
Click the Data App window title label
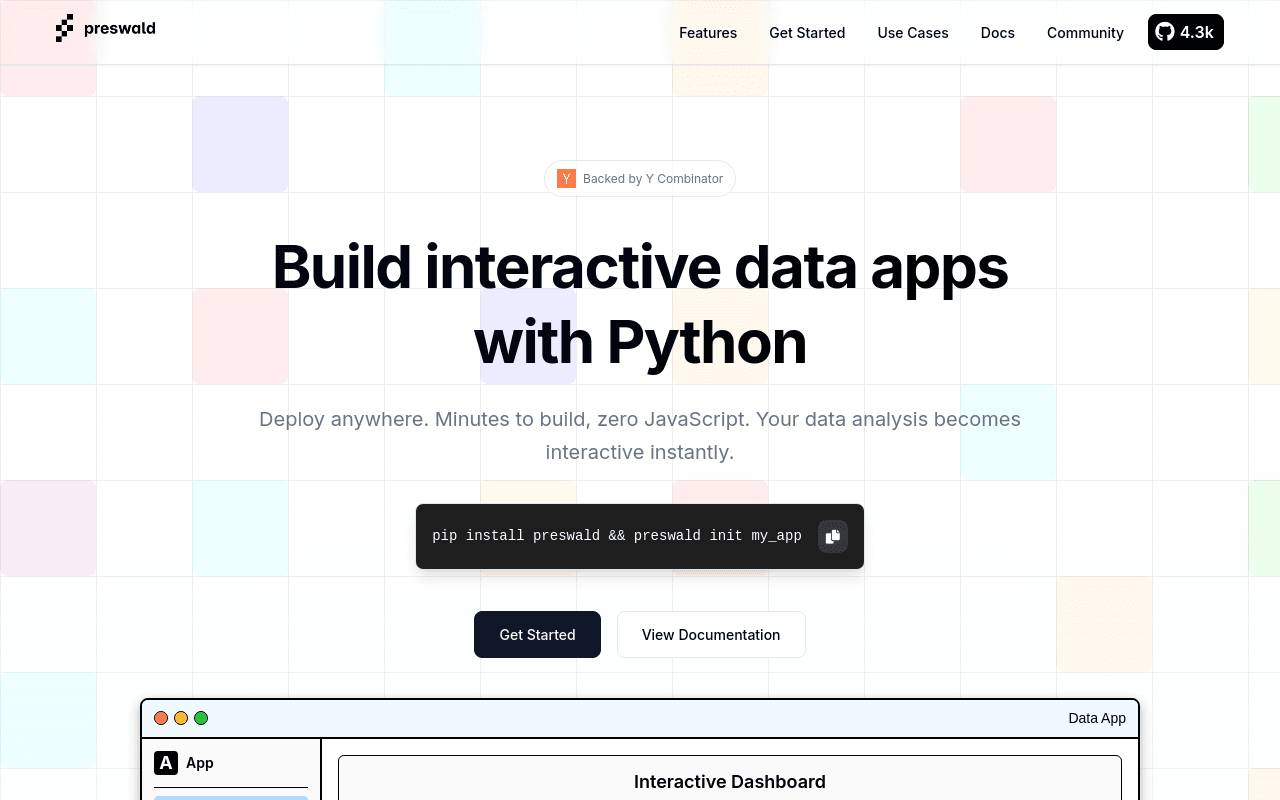coord(1097,718)
